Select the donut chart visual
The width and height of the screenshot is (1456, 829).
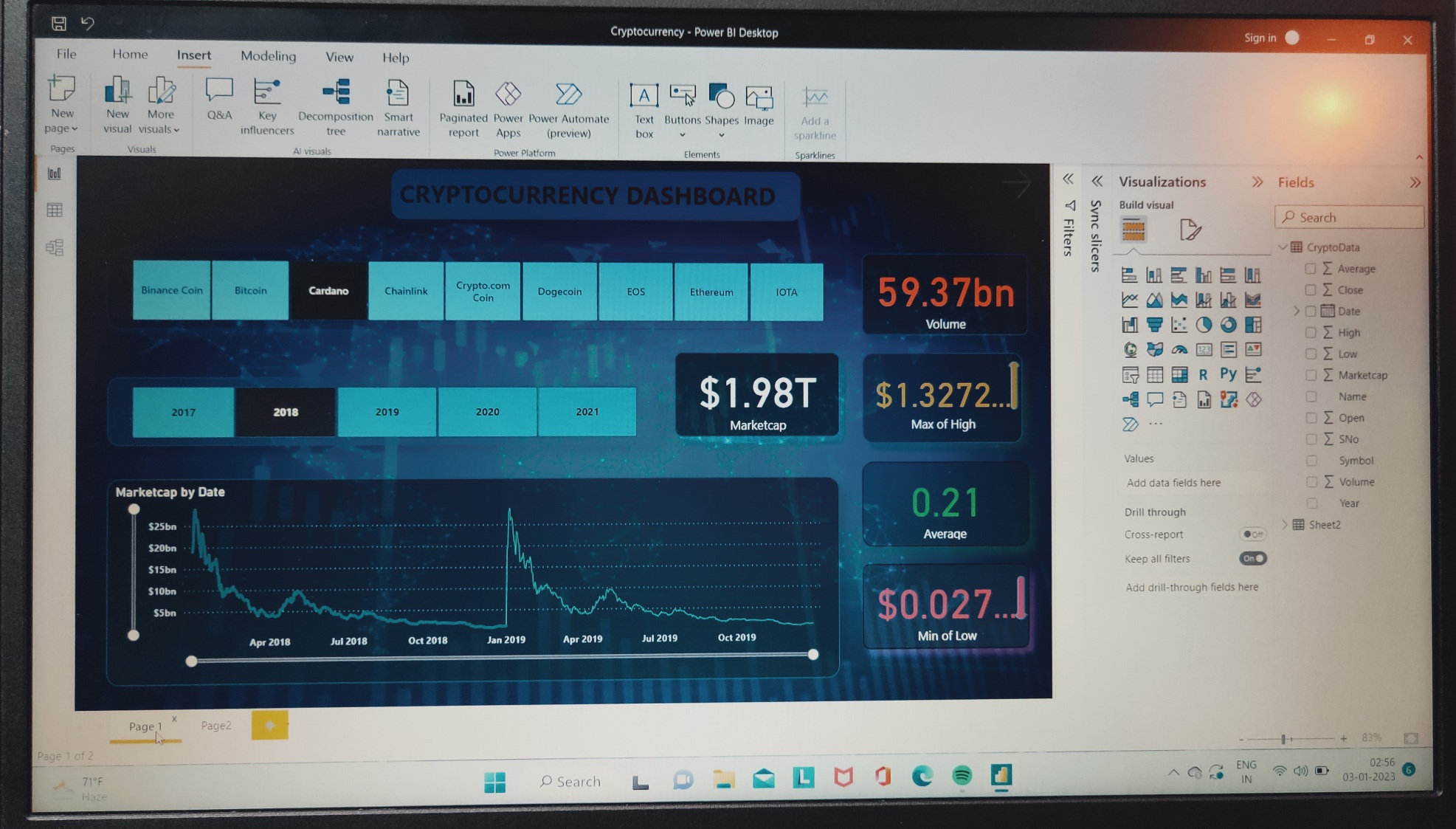[x=1229, y=325]
